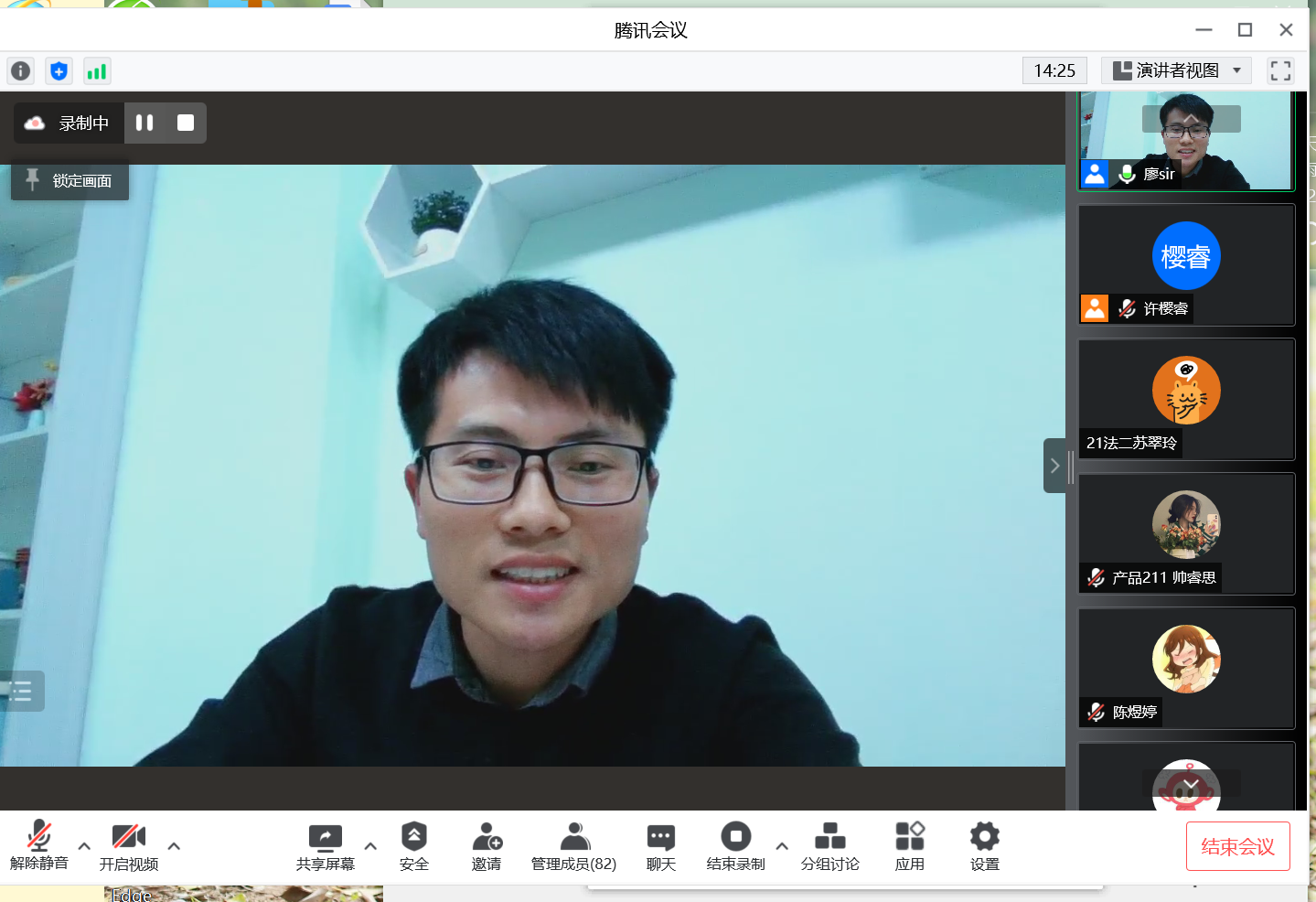
Task: Open 邀请 to invite participants
Action: [x=487, y=846]
